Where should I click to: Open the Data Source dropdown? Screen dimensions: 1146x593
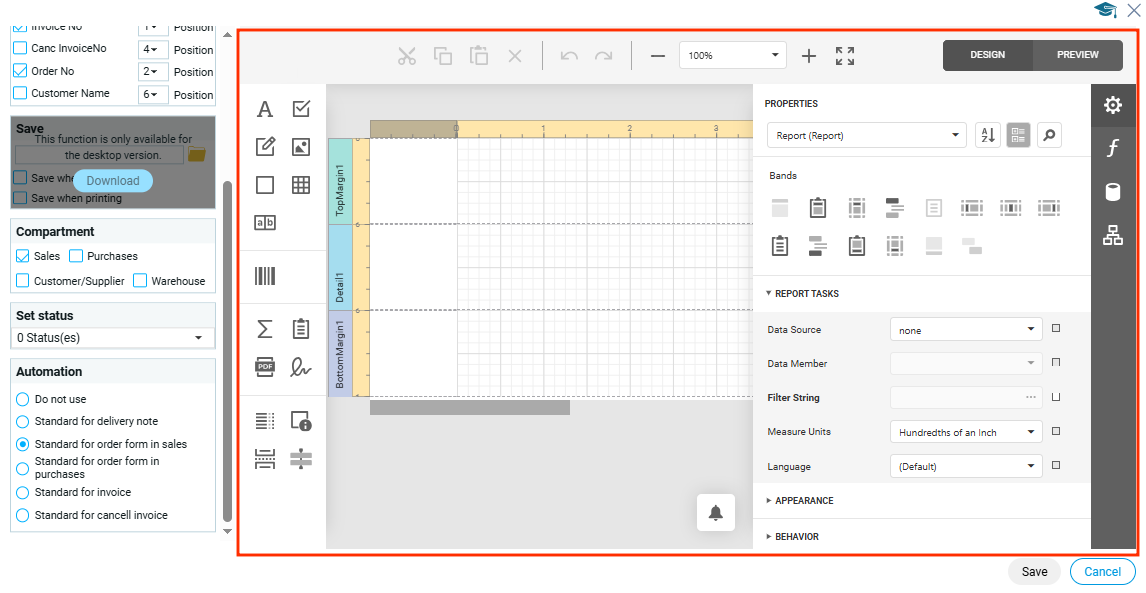pyautogui.click(x=966, y=330)
